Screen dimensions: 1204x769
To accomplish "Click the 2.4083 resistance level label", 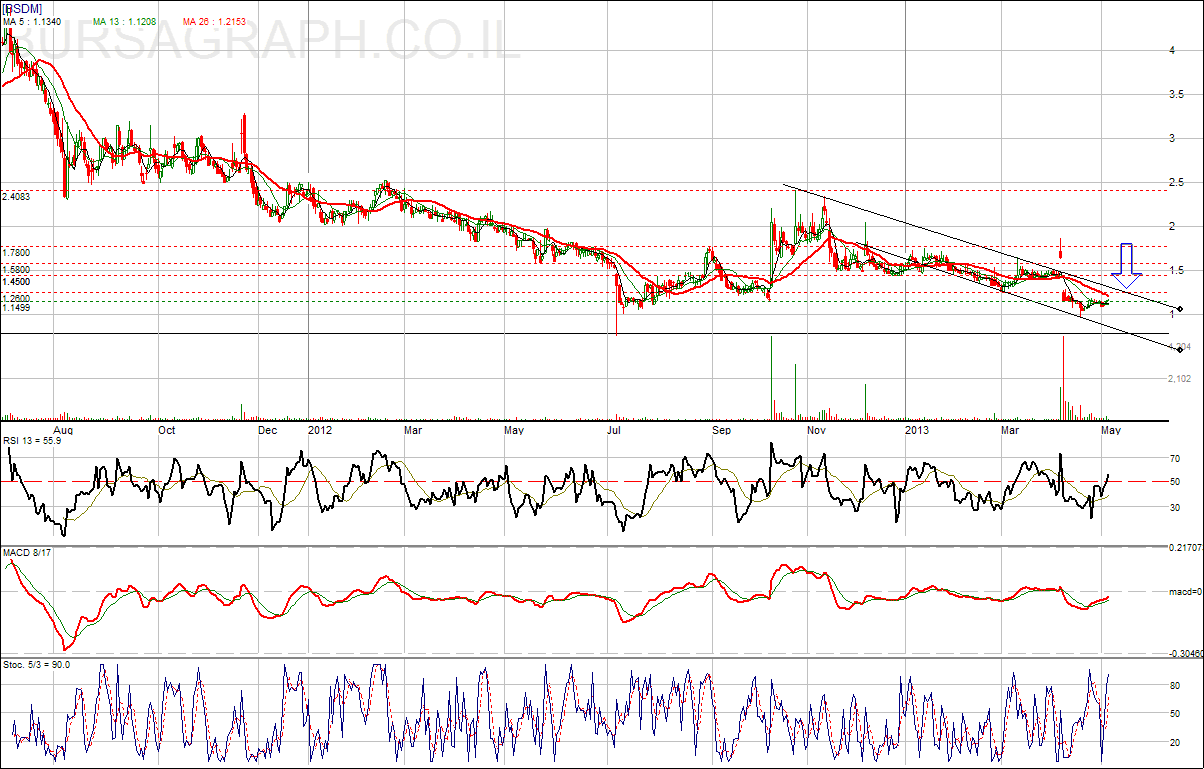I will coord(17,197).
